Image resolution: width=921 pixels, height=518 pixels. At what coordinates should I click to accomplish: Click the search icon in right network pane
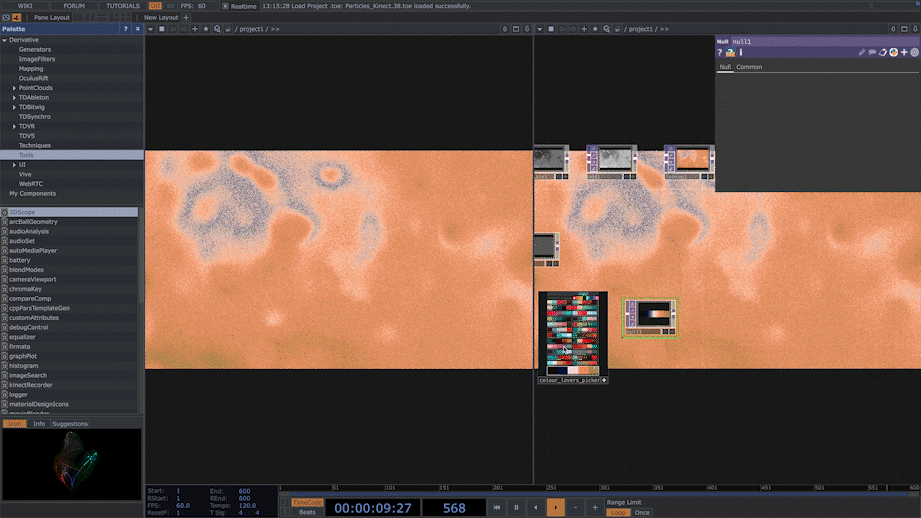[606, 29]
